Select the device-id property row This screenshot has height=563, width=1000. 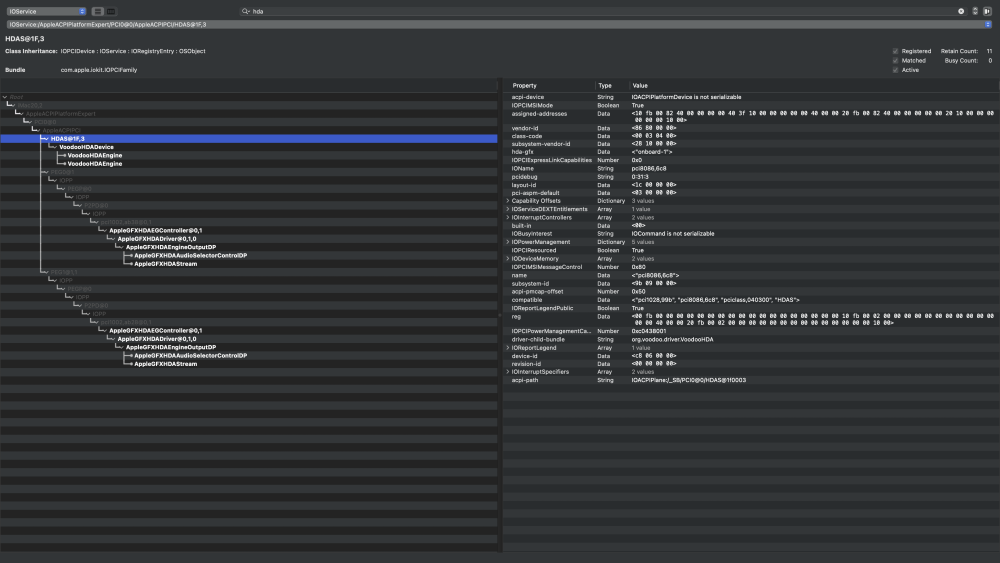(752, 356)
